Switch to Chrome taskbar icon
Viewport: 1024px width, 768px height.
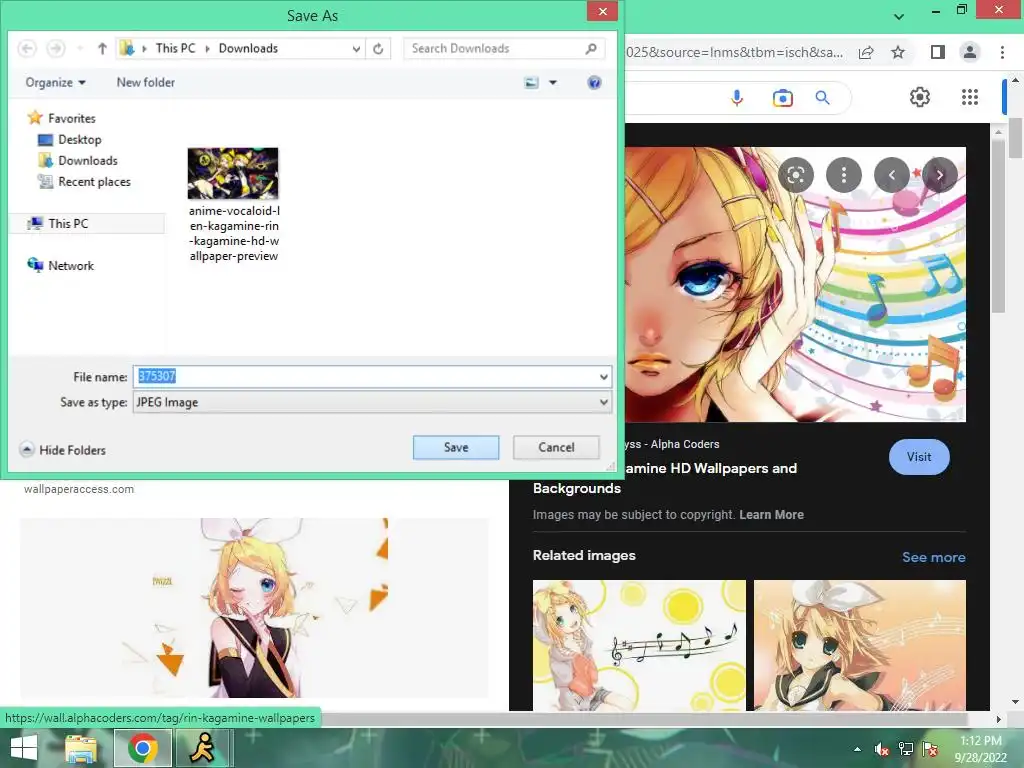[x=142, y=748]
